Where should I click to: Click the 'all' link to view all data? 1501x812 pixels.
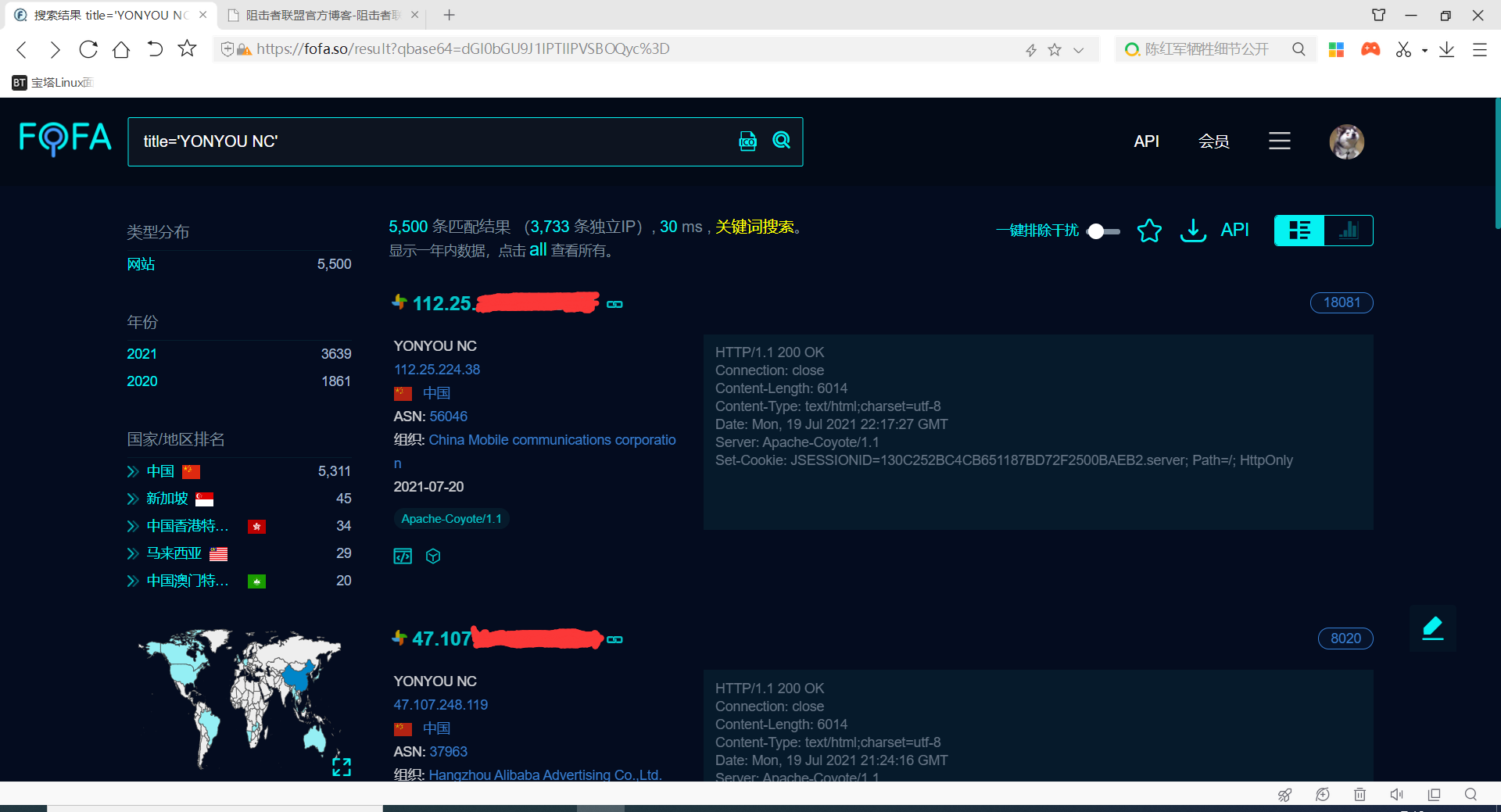click(x=538, y=250)
